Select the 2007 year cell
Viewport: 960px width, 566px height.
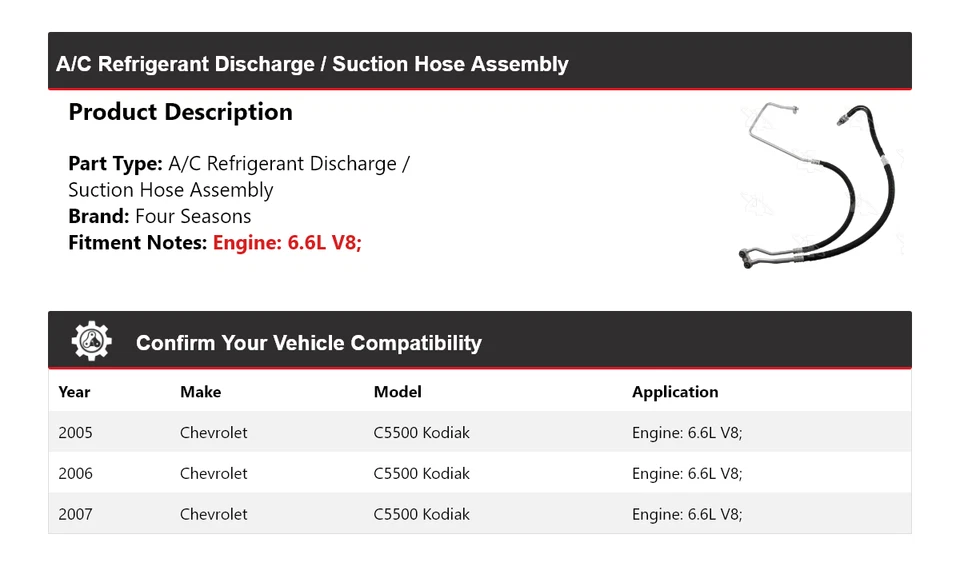pyautogui.click(x=75, y=514)
